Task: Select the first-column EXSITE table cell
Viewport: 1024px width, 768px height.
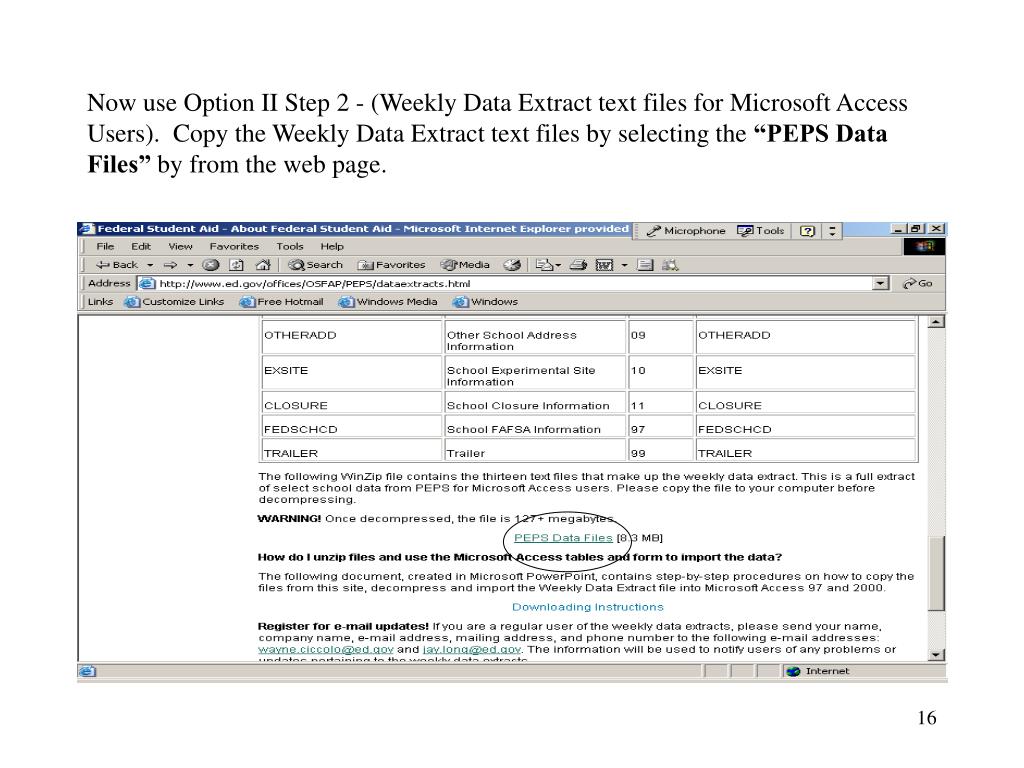Action: [351, 372]
